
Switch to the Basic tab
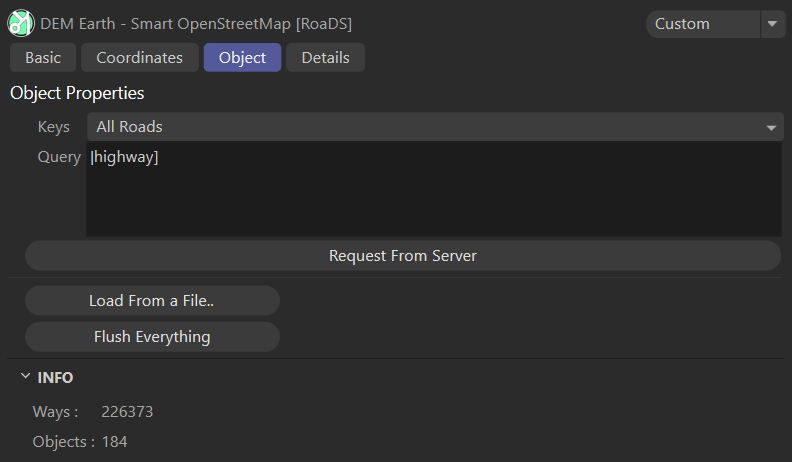[x=43, y=58]
